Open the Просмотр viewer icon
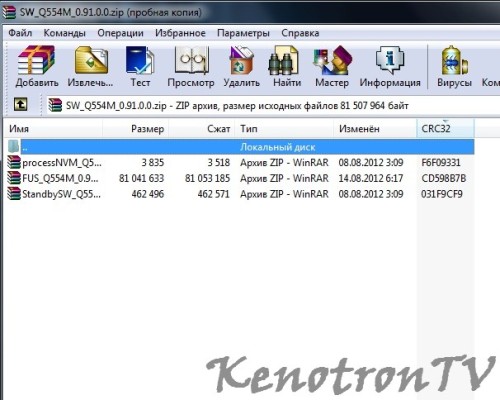The height and width of the screenshot is (400, 500). click(191, 66)
